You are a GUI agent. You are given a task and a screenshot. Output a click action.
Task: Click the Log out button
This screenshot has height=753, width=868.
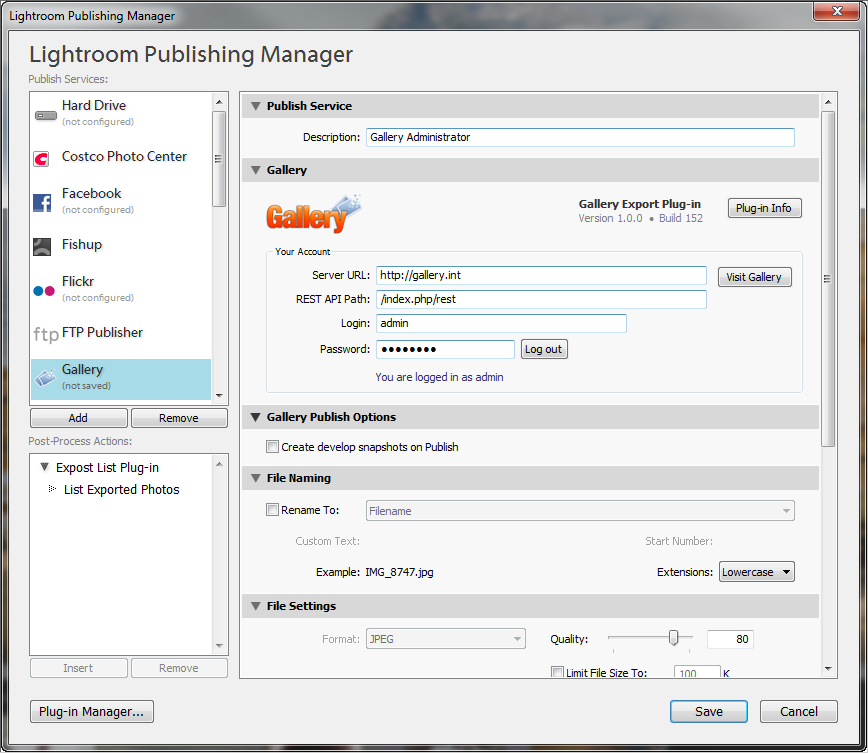pos(544,349)
